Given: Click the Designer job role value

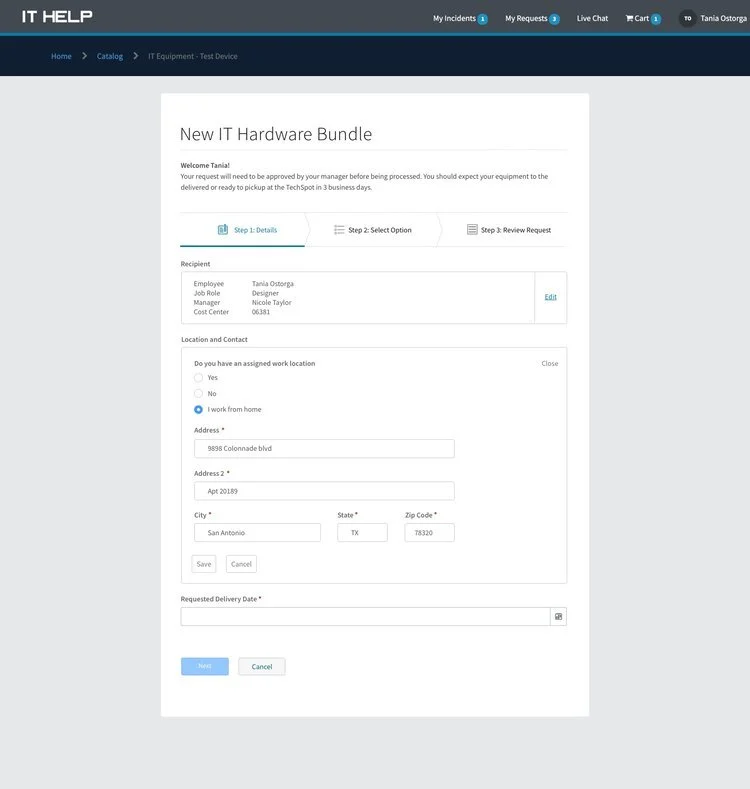Looking at the screenshot, I should click(265, 293).
